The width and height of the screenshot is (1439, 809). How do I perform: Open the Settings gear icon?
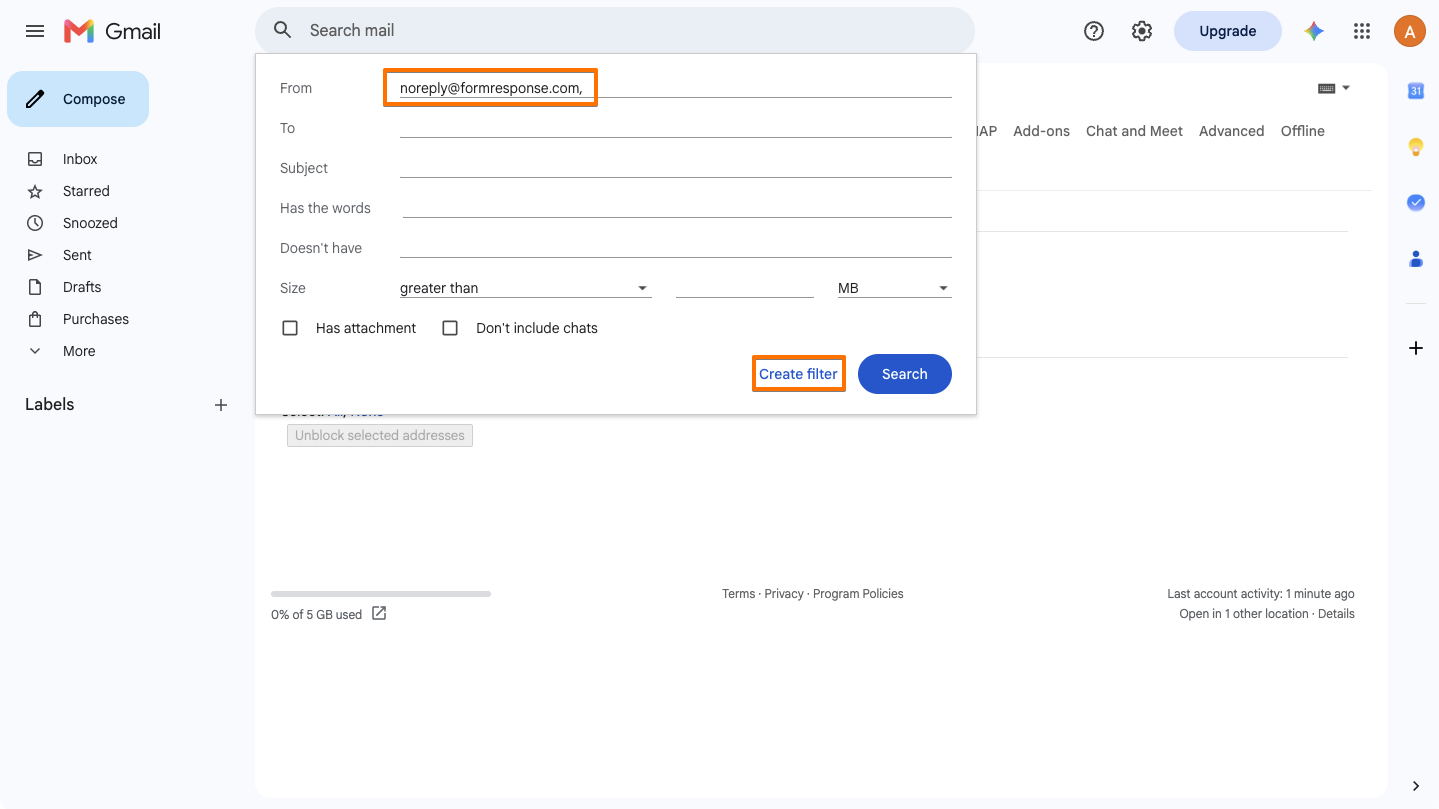pyautogui.click(x=1142, y=31)
